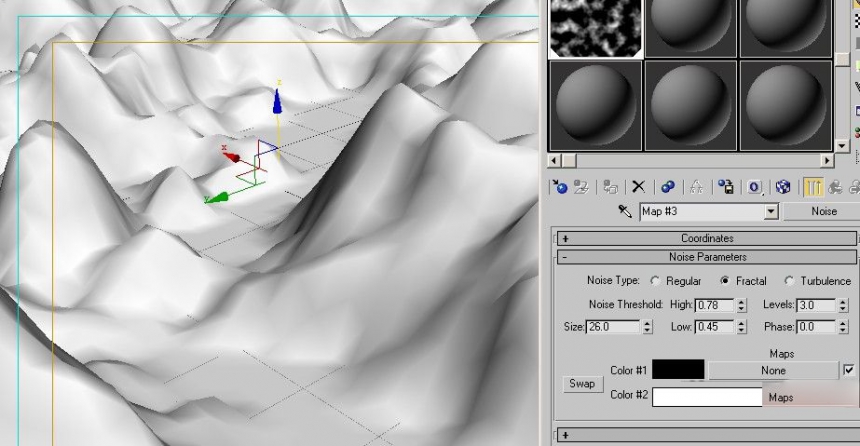Click the vertical scrollbar thumb beside sample slots
The height and width of the screenshot is (446, 860).
[842, 59]
